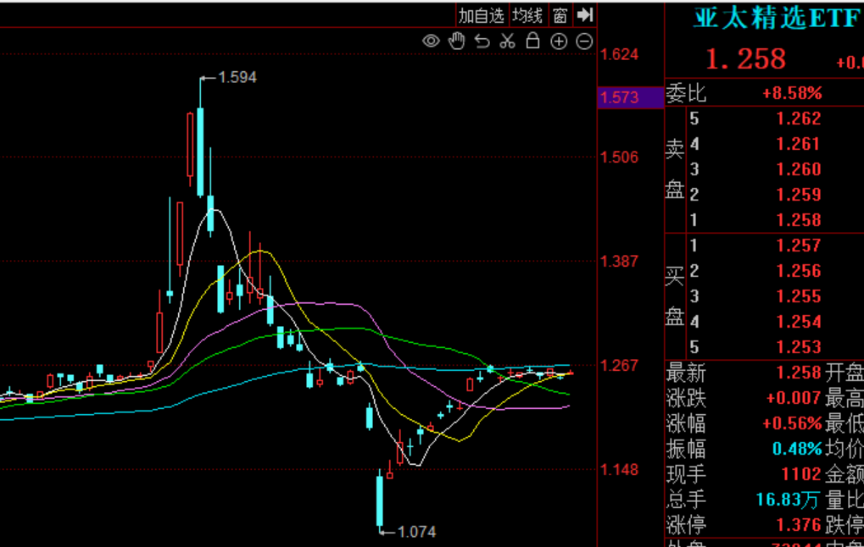Viewport: 864px width, 547px height.
Task: Click the 加自选 button
Action: (x=482, y=15)
